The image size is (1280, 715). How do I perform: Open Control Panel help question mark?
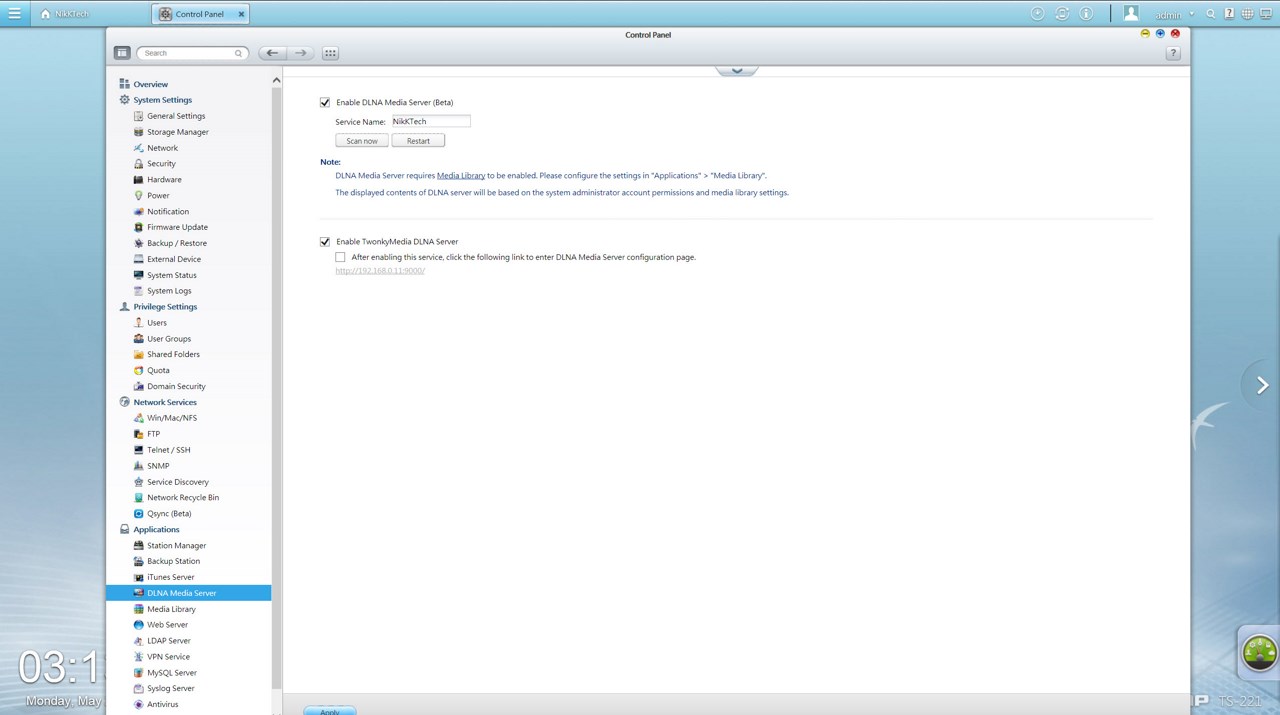click(1173, 53)
